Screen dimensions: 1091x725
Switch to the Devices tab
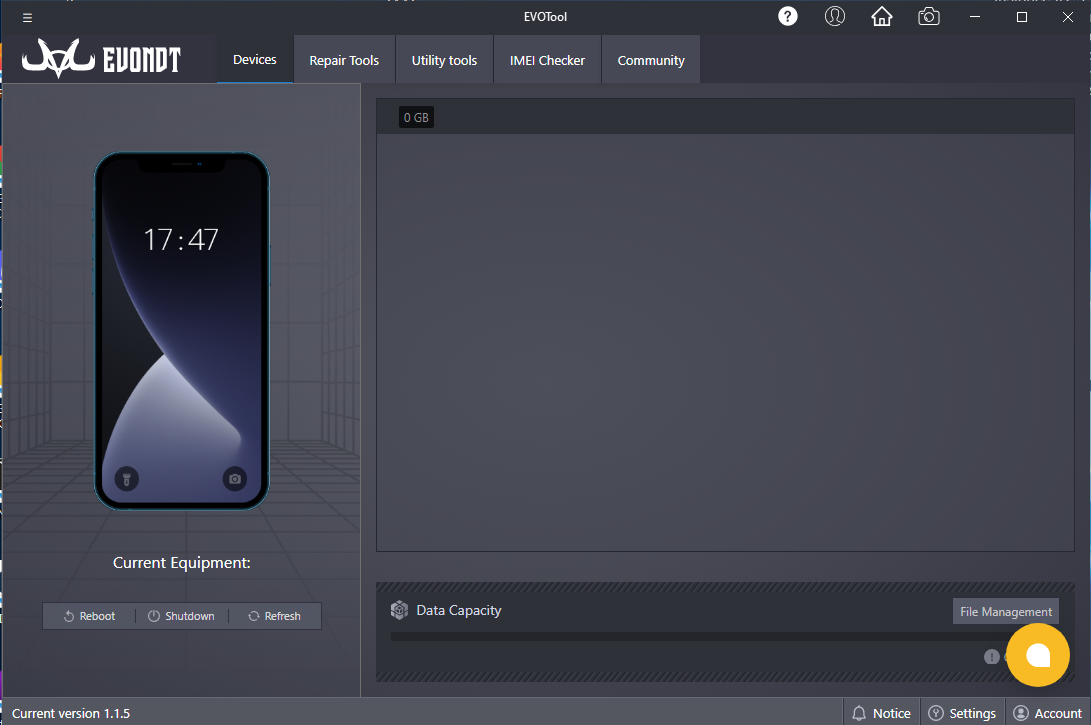(x=254, y=60)
